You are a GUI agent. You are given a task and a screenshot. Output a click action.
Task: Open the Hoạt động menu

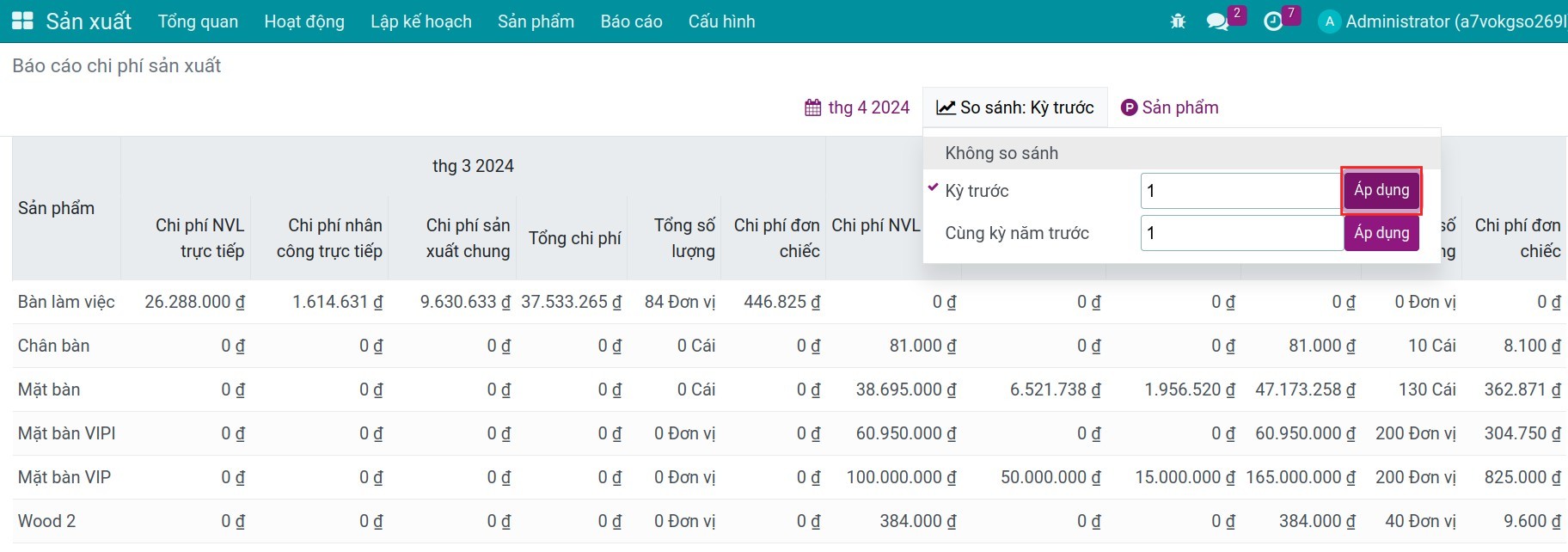tap(304, 21)
